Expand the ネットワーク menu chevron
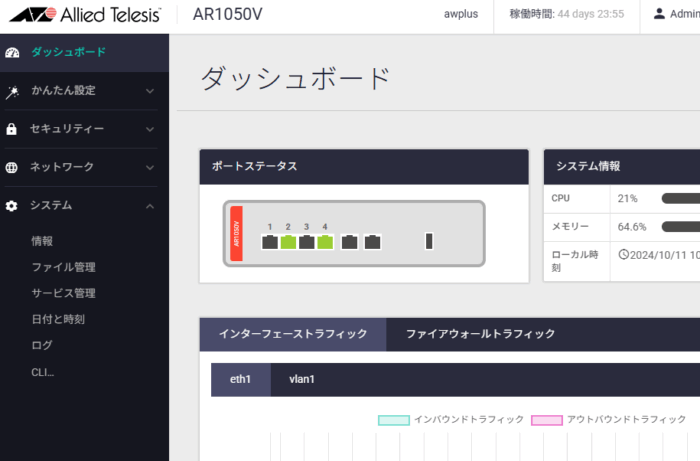The image size is (700, 461). point(150,167)
